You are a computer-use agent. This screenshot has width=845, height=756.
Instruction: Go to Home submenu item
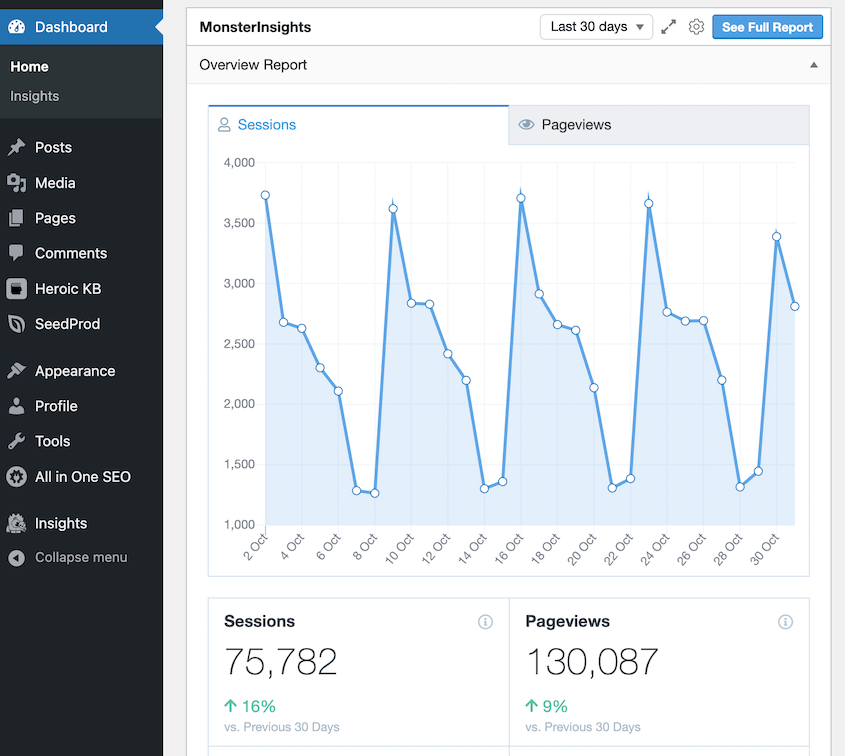click(29, 67)
